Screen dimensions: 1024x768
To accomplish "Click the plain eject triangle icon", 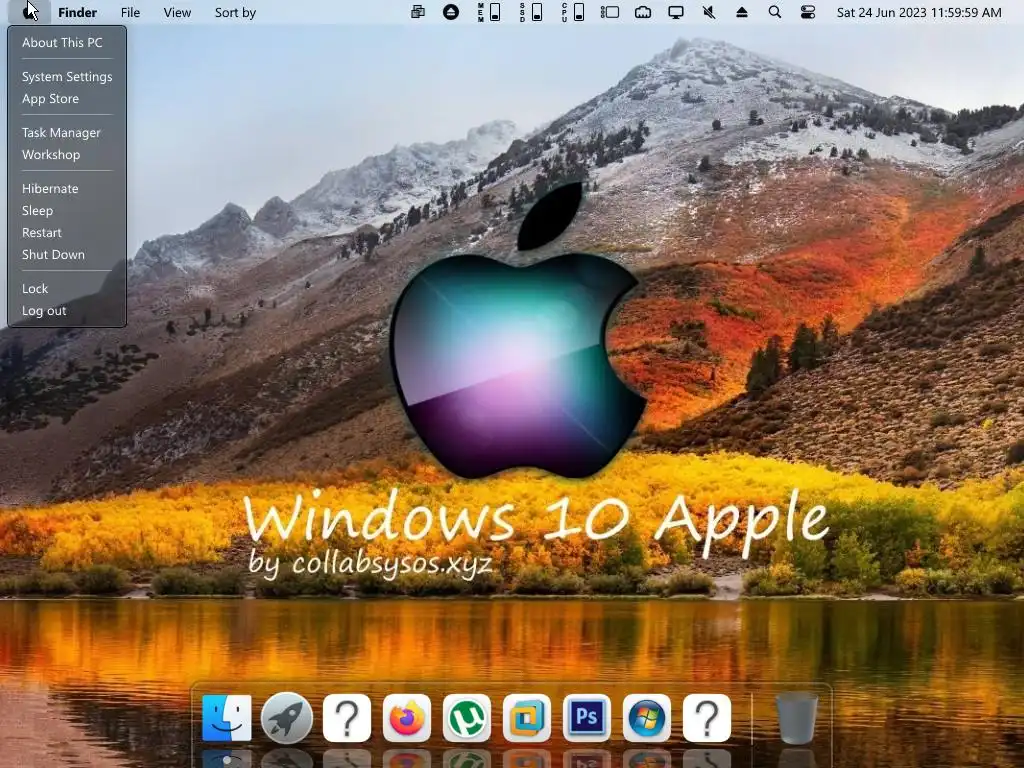I will [x=742, y=12].
